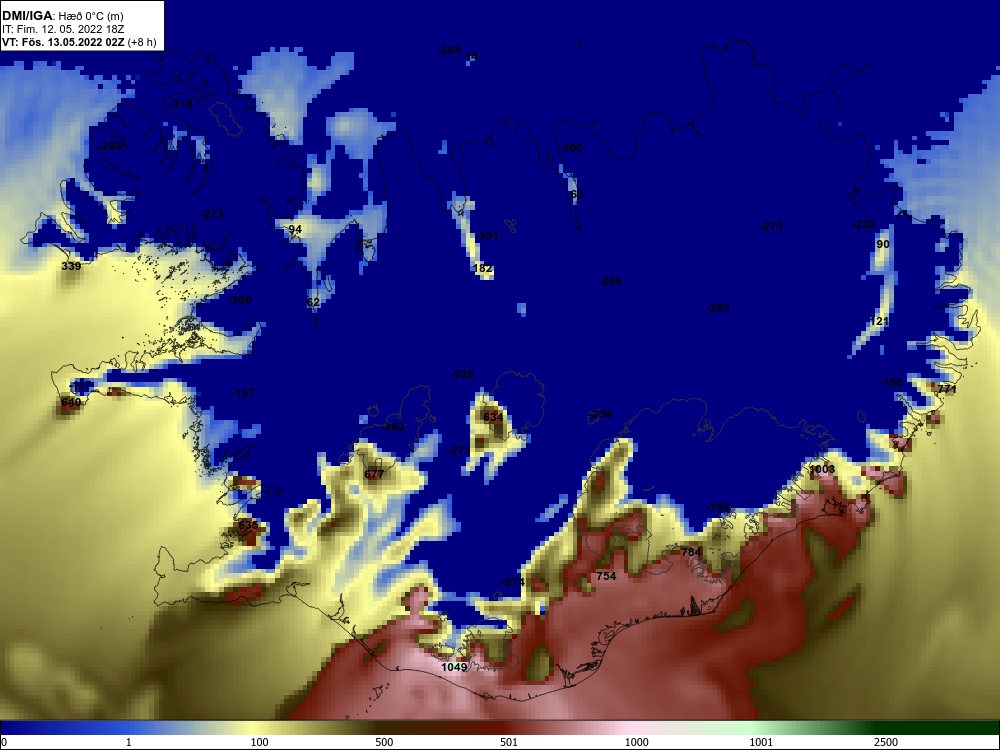The image size is (1000, 750).
Task: Click the -238 value in central area
Action: point(462,374)
